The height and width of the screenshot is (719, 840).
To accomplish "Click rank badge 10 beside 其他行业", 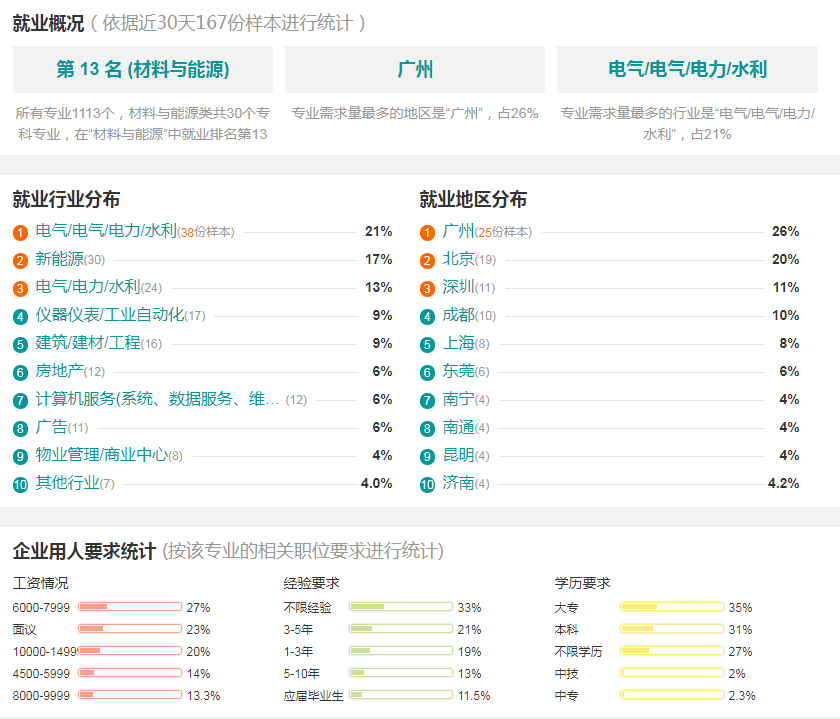I will 20,485.
